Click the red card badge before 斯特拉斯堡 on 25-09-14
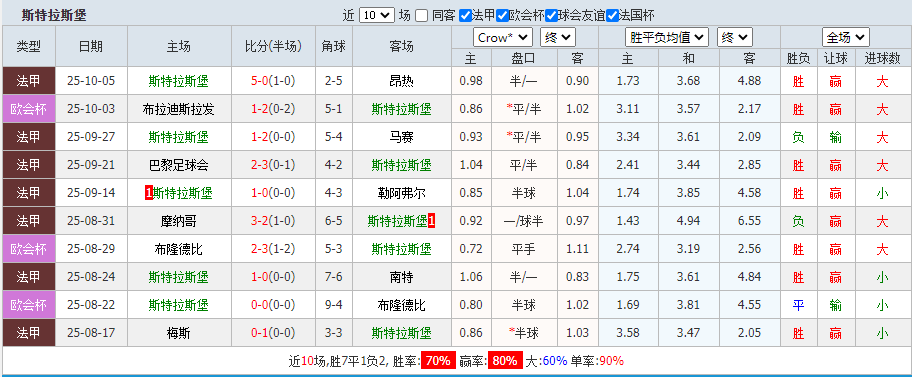The image size is (912, 377). tap(148, 194)
